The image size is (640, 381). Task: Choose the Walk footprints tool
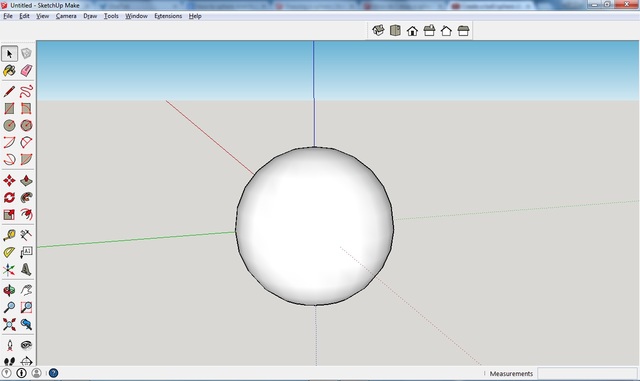tap(9, 361)
